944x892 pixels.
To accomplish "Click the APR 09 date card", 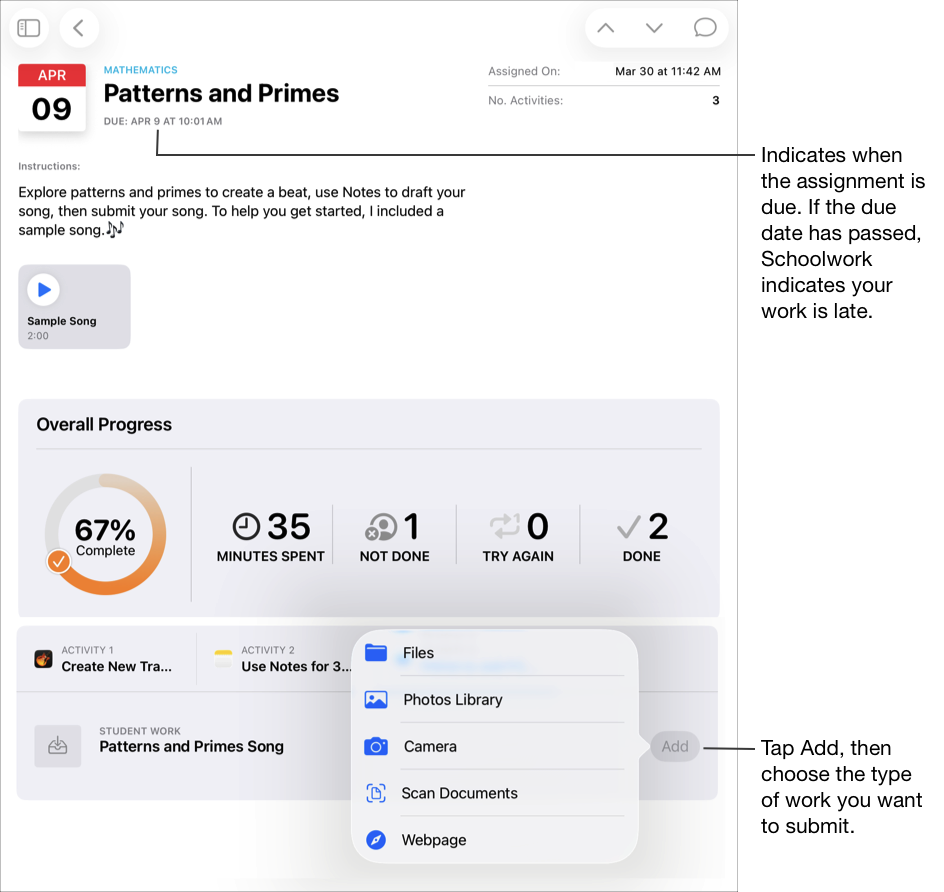I will [51, 97].
